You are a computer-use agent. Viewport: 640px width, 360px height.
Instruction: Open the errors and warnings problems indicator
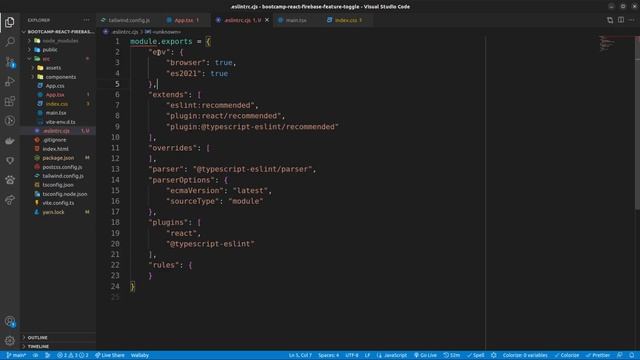click(73, 355)
